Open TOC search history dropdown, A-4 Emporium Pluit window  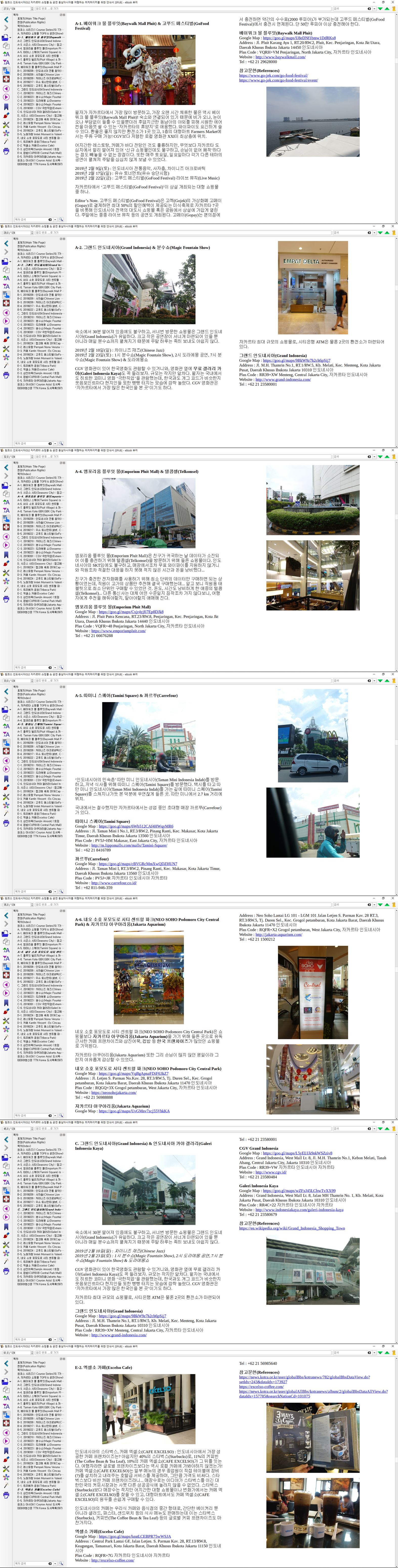55,667
